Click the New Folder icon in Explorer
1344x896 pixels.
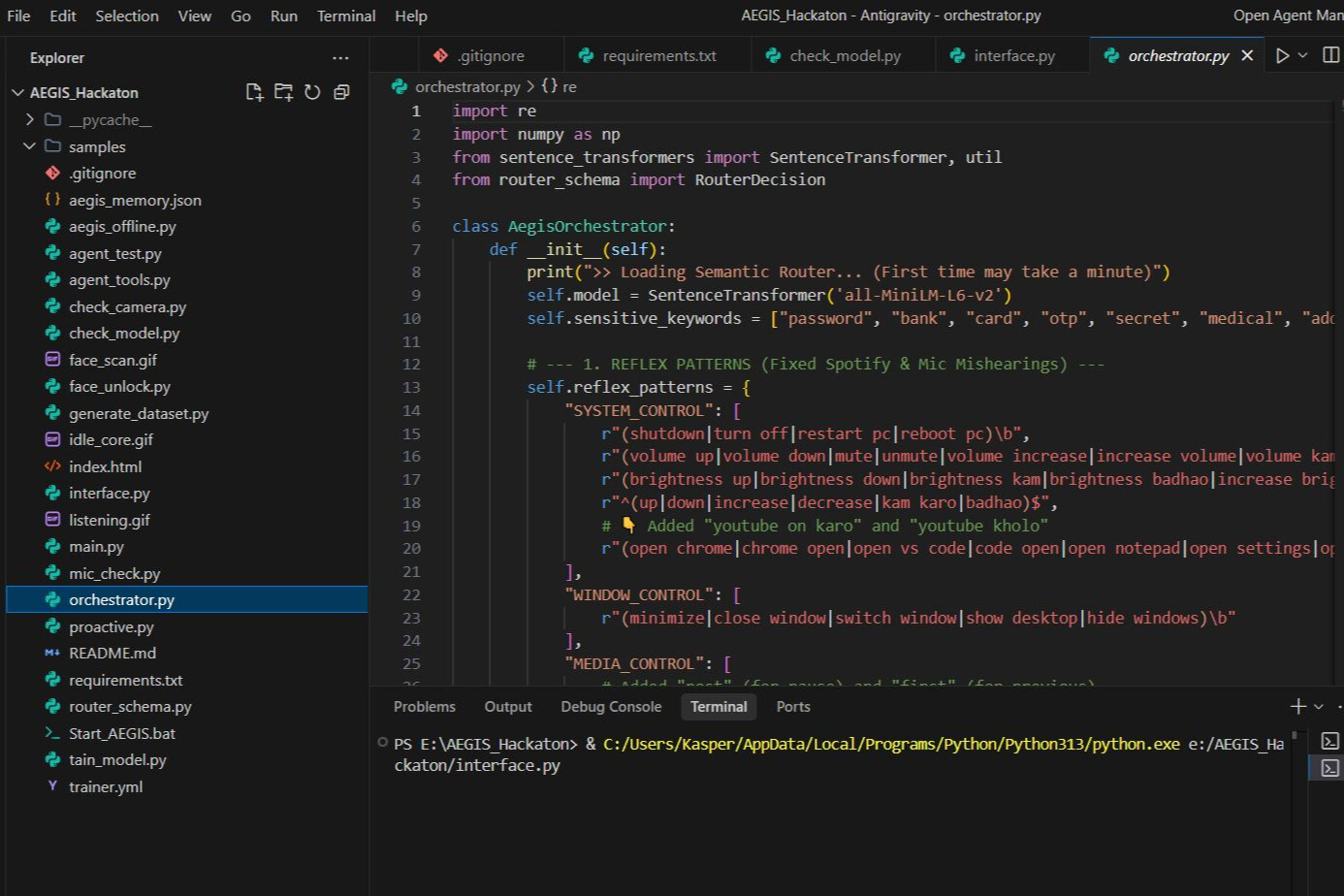point(283,92)
